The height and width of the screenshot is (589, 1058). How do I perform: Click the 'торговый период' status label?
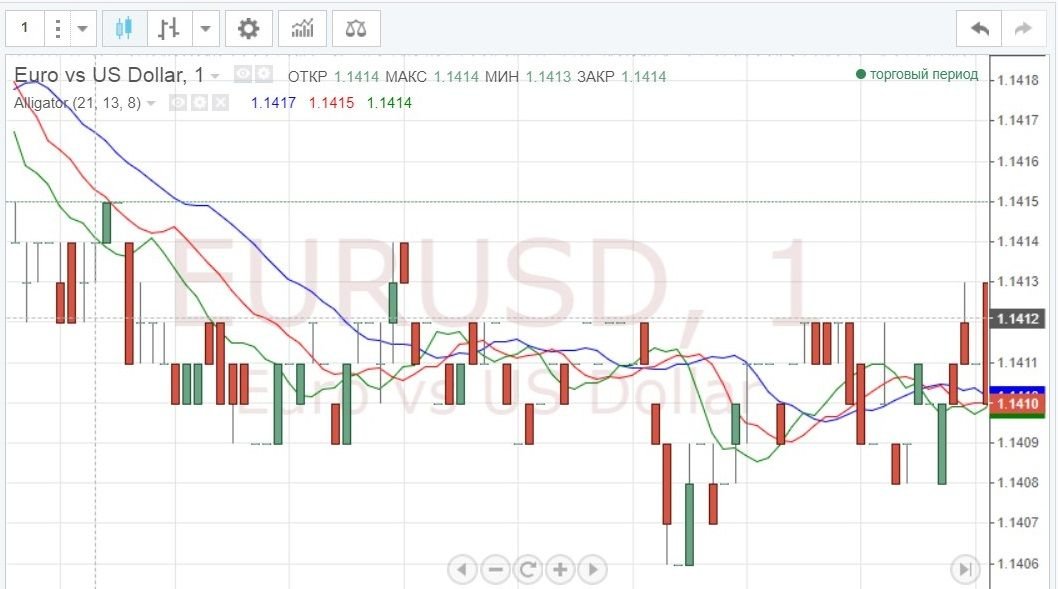point(924,74)
